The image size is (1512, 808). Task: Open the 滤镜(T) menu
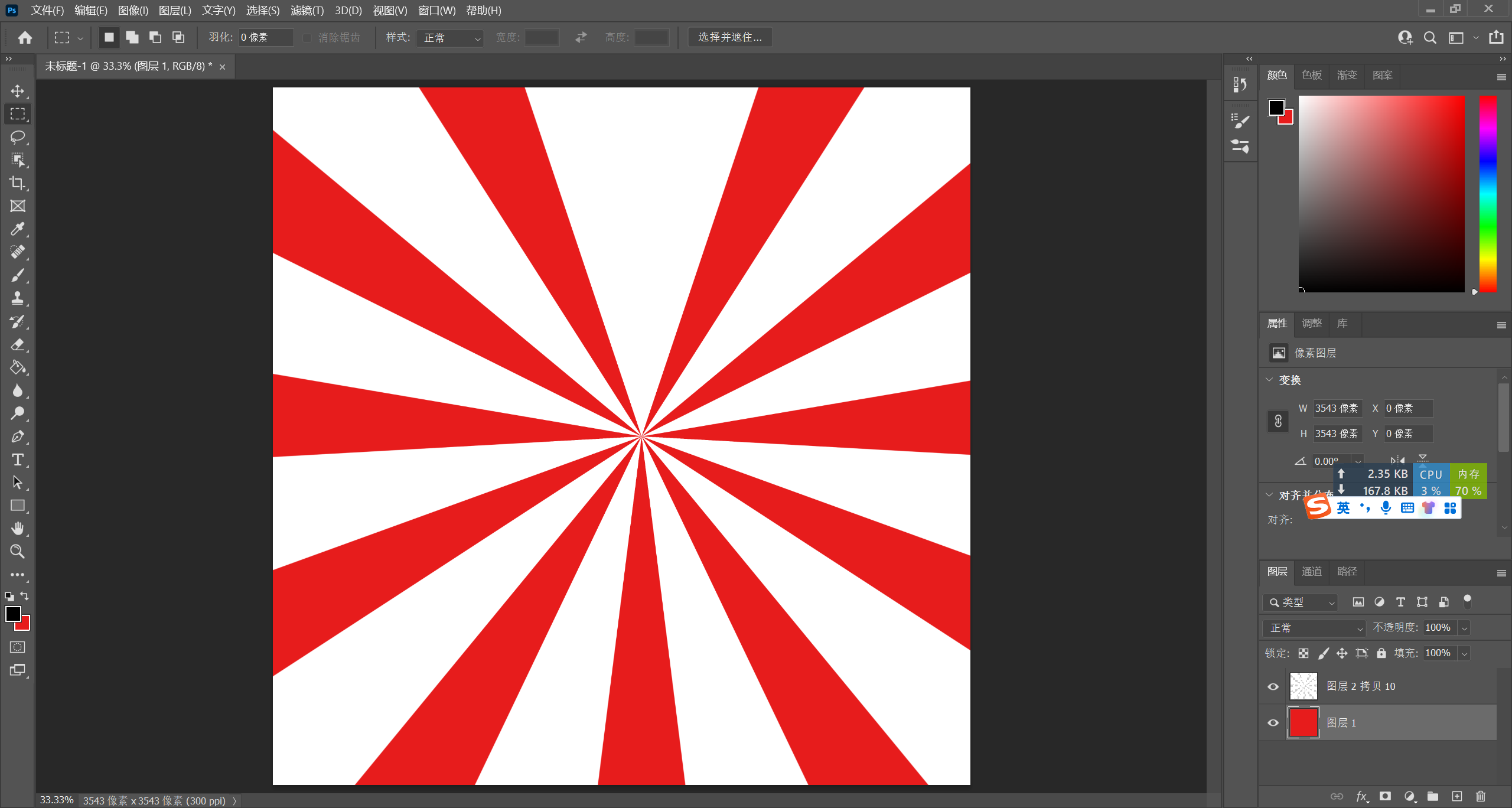coord(307,11)
